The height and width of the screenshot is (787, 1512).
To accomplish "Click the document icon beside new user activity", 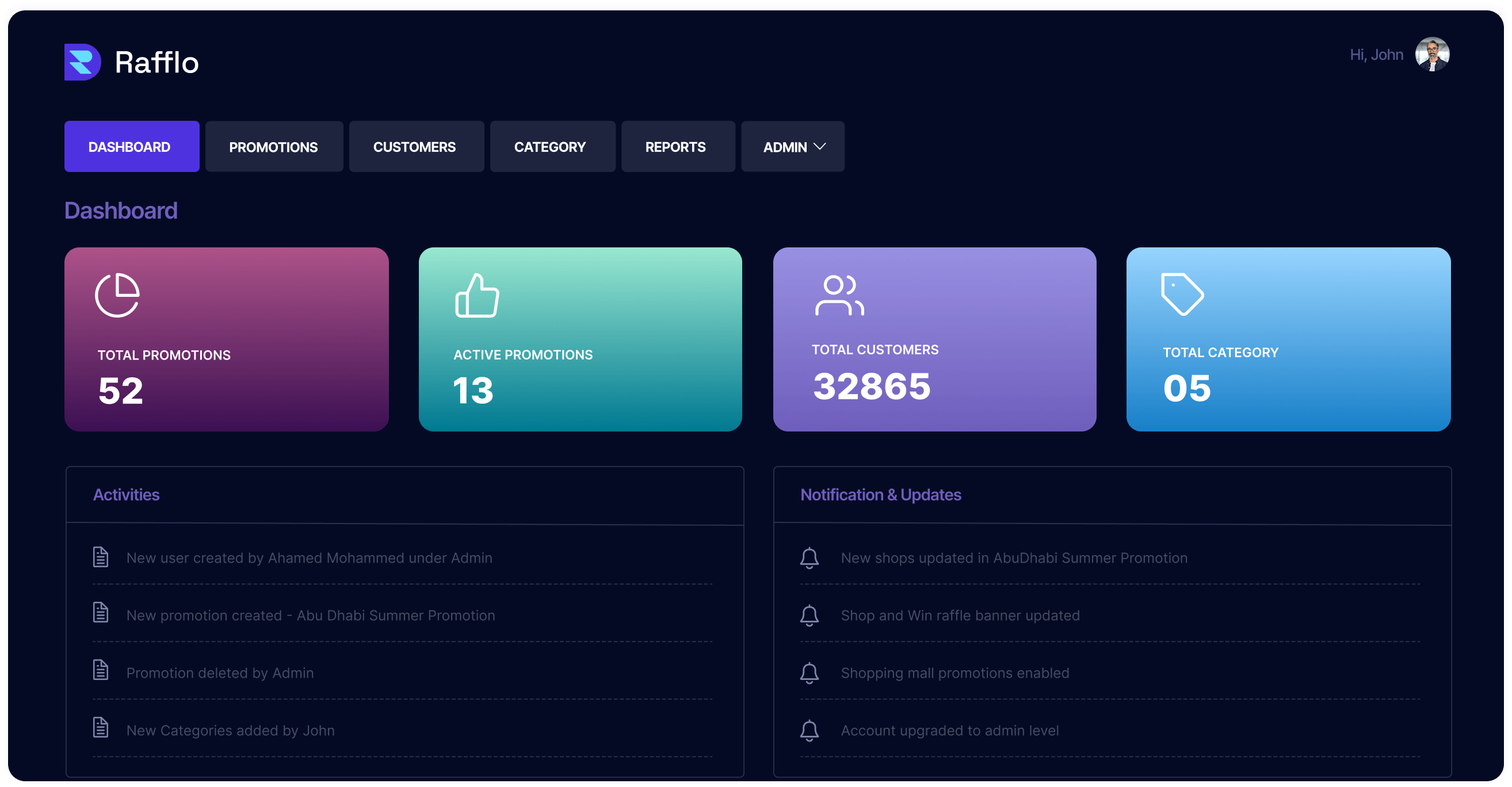I will pos(100,557).
